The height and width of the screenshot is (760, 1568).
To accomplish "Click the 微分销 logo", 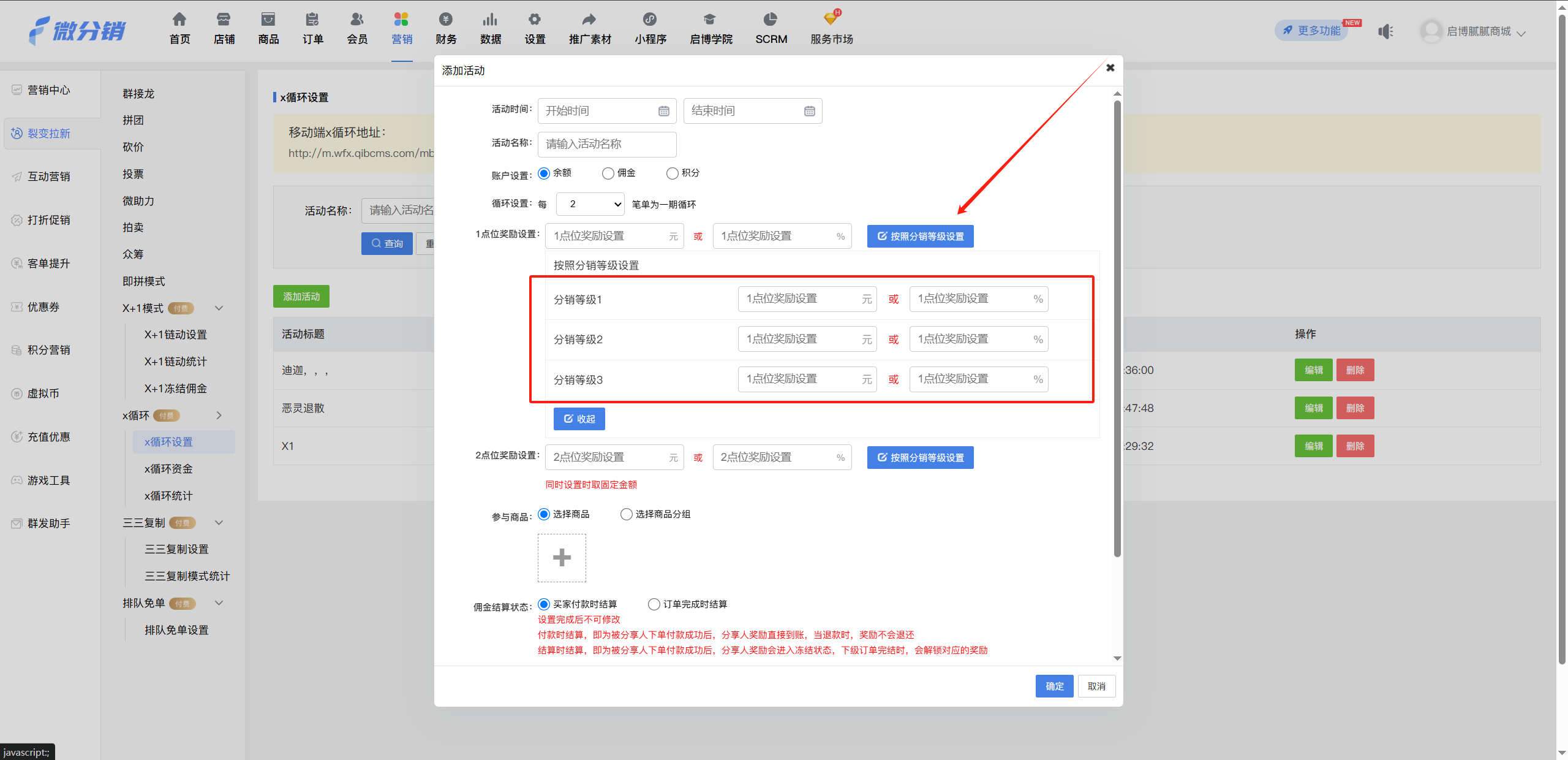I will click(x=78, y=31).
